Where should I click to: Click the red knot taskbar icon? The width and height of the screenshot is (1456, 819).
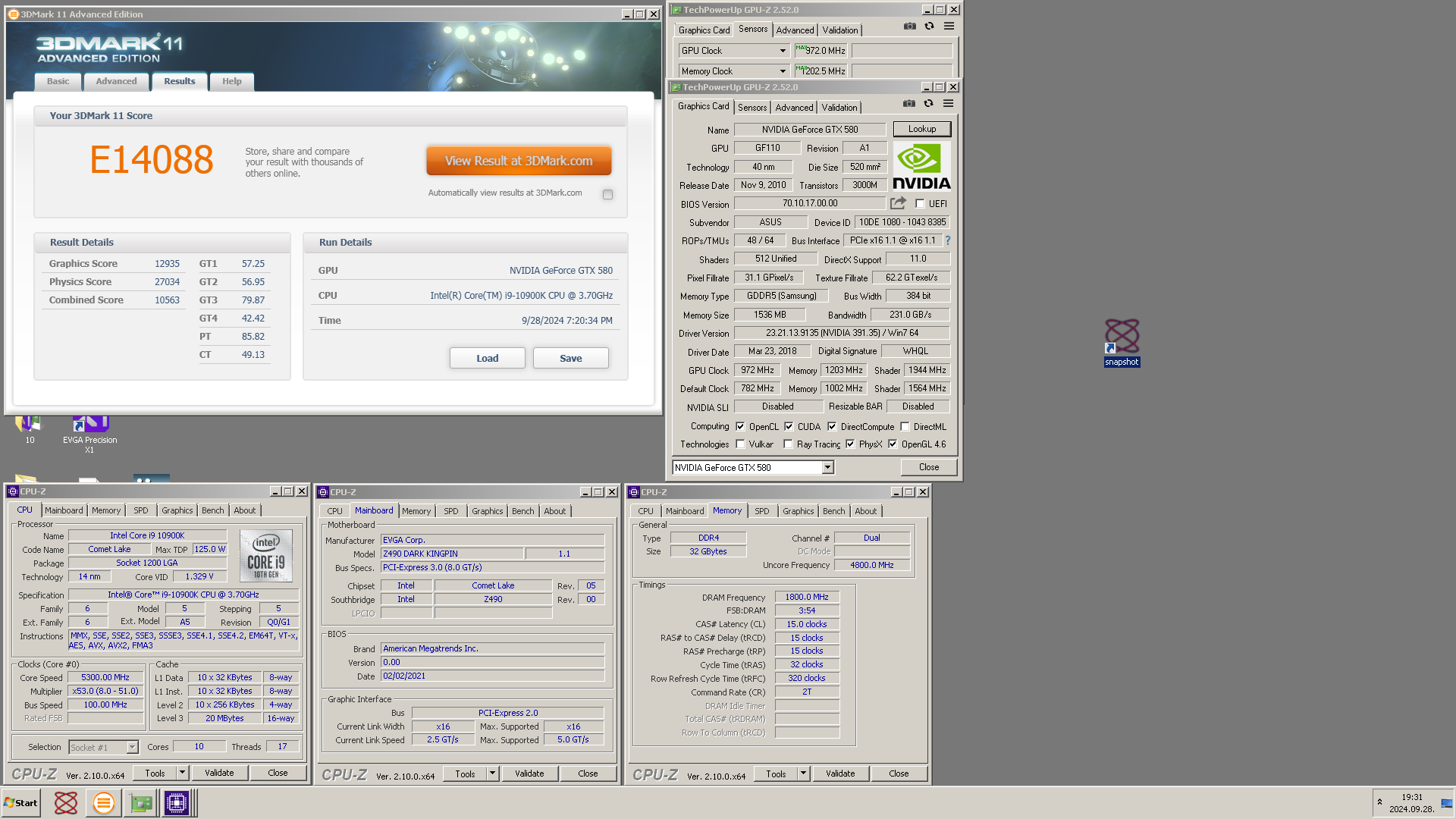[66, 803]
